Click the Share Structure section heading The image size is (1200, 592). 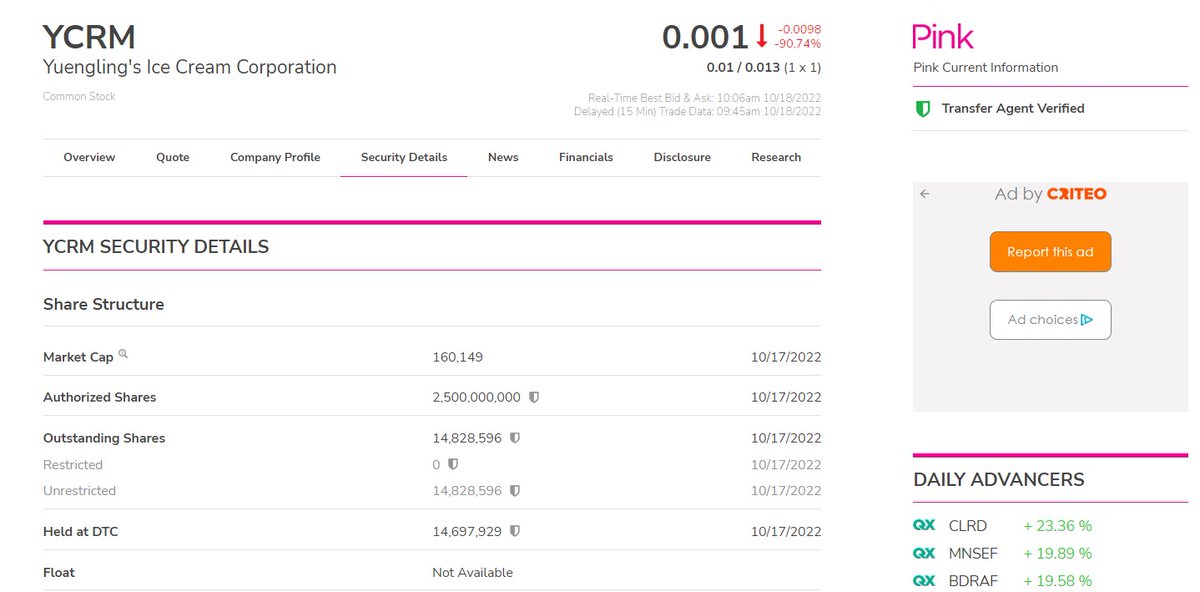104,304
